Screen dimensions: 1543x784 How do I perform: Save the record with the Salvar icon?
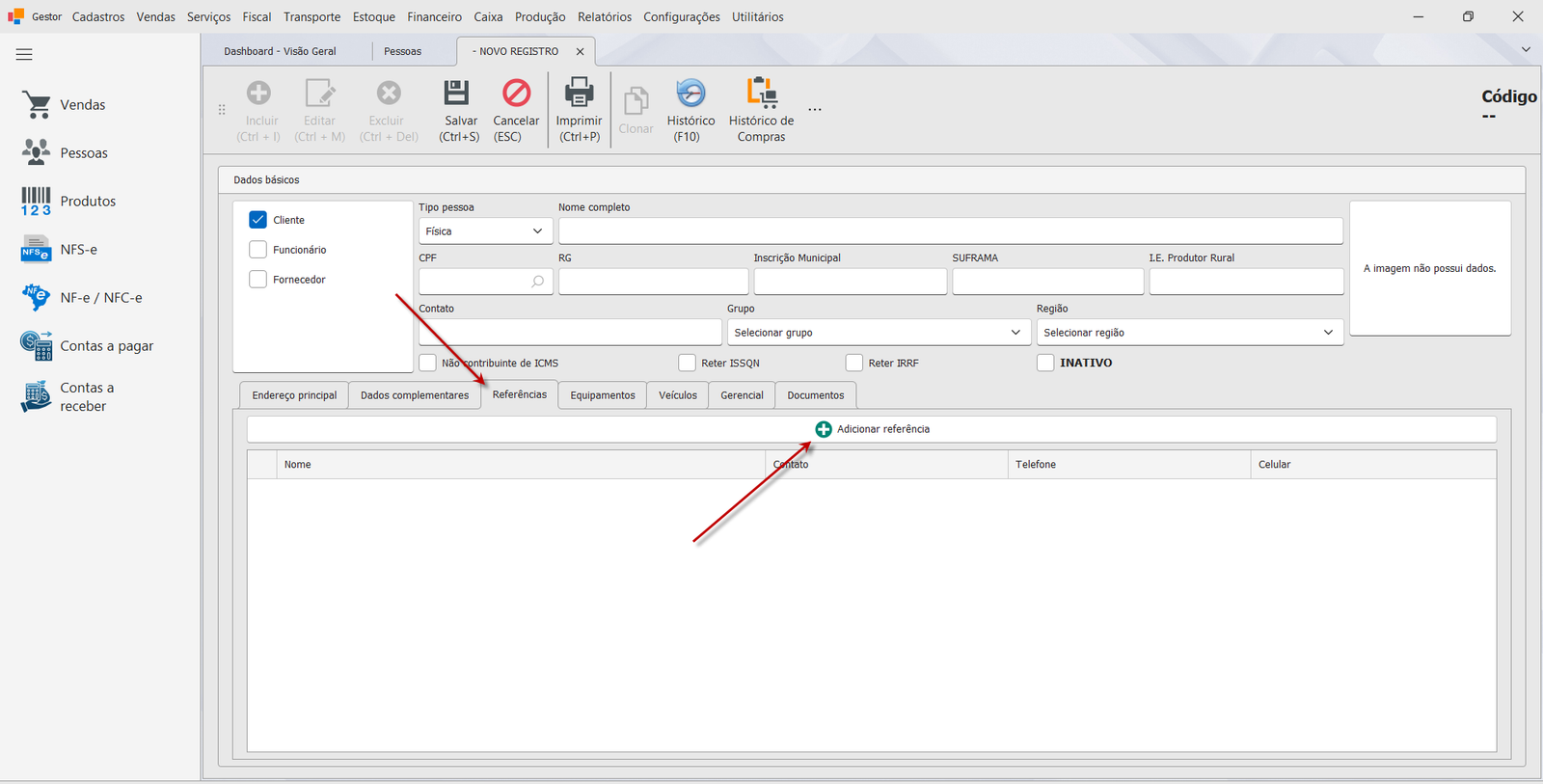click(x=456, y=93)
